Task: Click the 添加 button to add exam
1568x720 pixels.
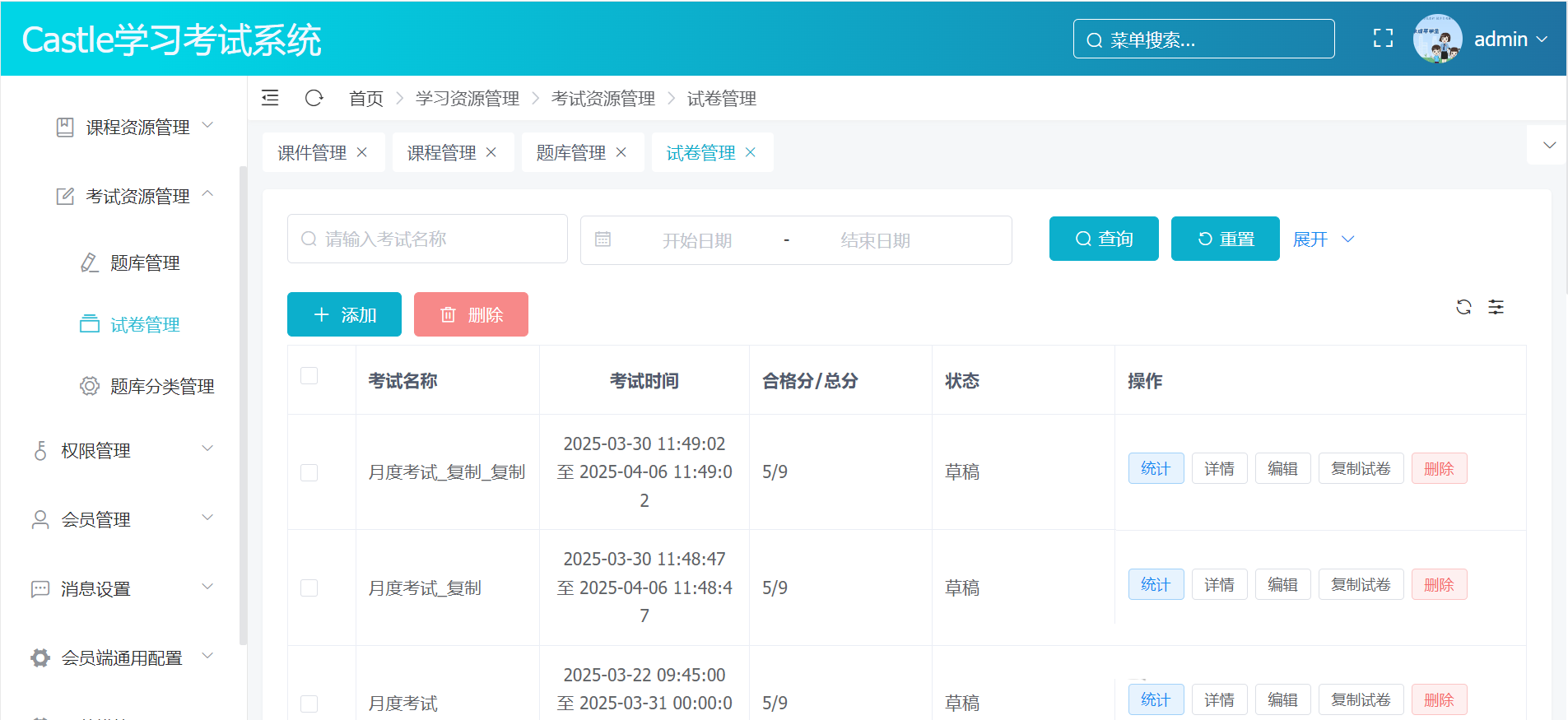Action: point(344,314)
